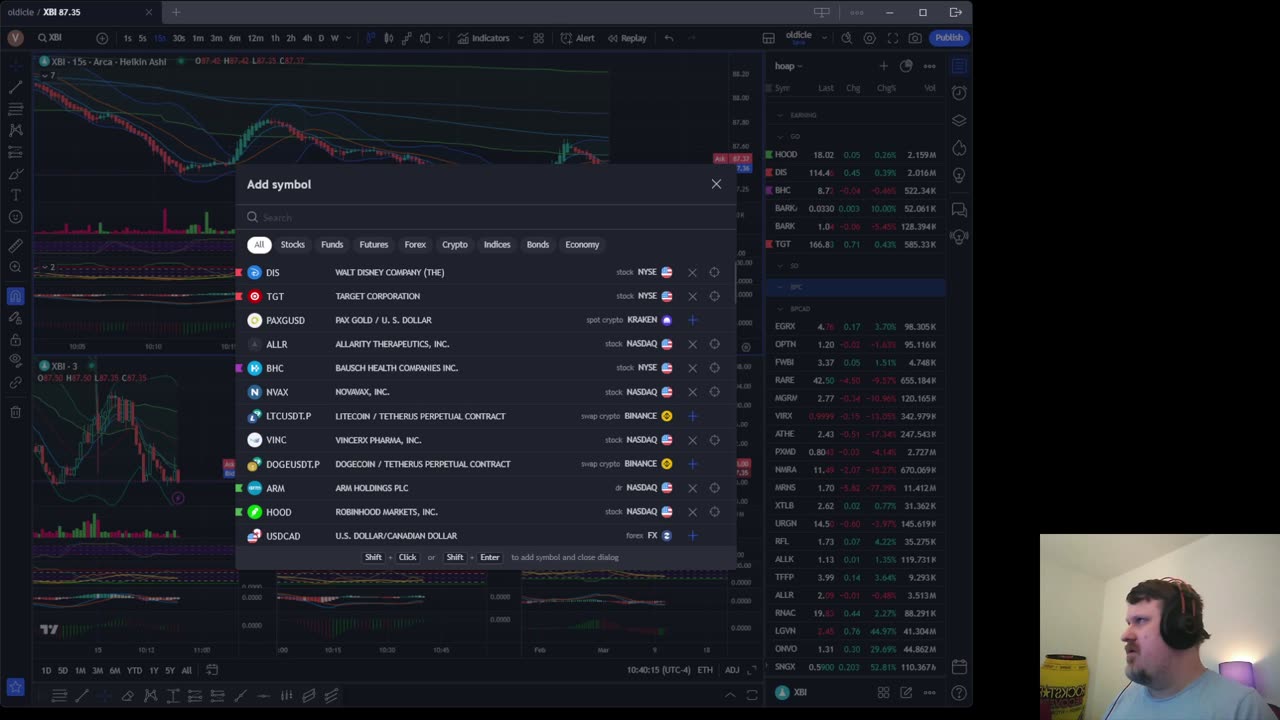Select the Economy filter tab

pyautogui.click(x=582, y=244)
